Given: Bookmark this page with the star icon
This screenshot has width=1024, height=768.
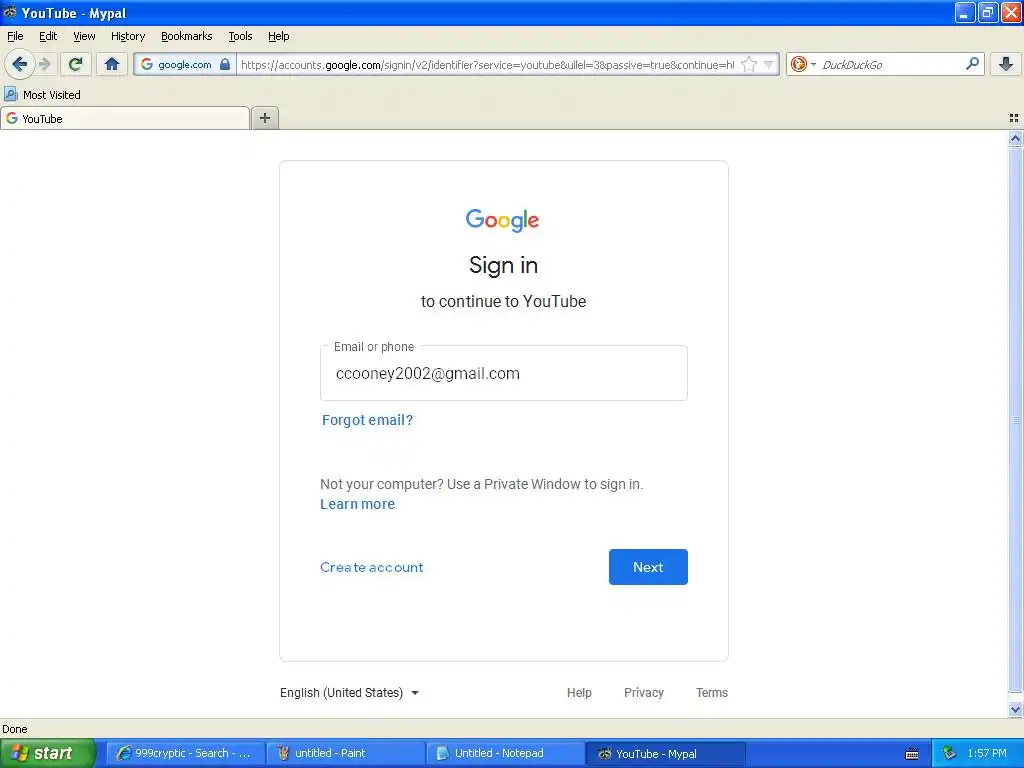Looking at the screenshot, I should pyautogui.click(x=748, y=64).
